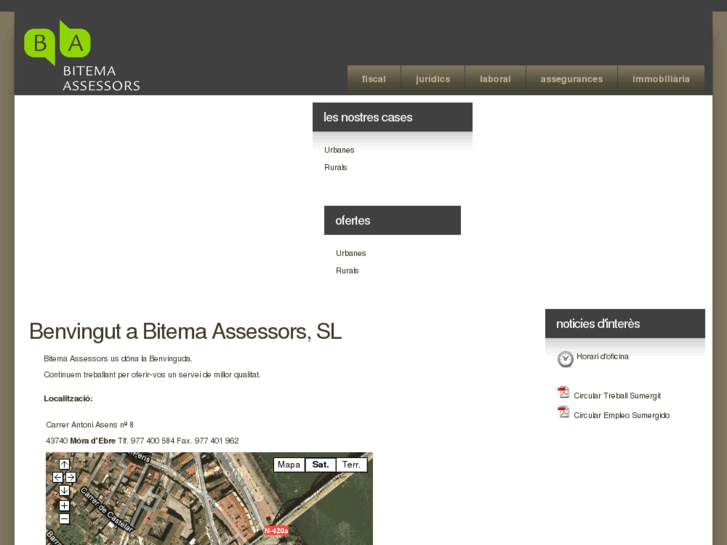Switch map to Terr. view

pyautogui.click(x=351, y=465)
